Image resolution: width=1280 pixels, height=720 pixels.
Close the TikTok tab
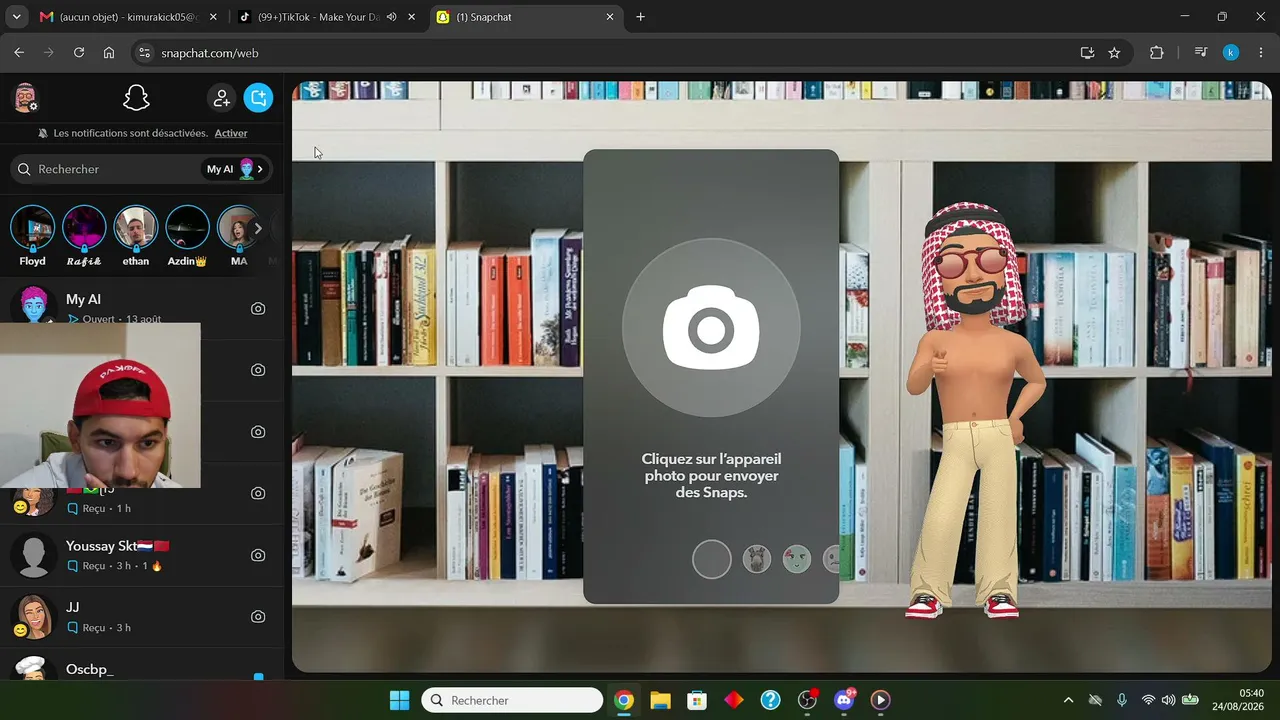coord(411,17)
